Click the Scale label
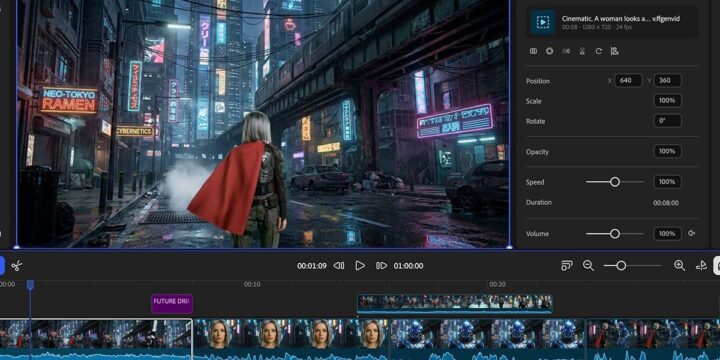The image size is (720, 360). click(534, 101)
